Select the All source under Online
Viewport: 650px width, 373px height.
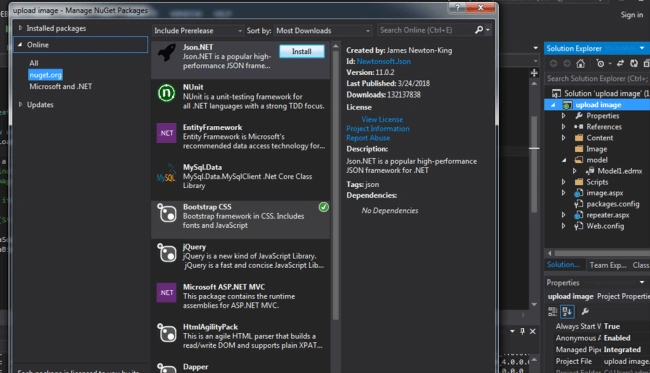pyautogui.click(x=34, y=63)
